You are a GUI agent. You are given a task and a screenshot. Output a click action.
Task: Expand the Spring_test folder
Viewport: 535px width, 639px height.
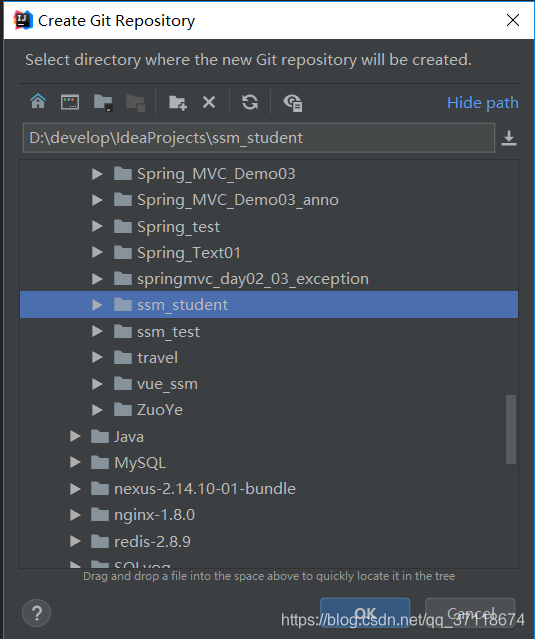point(97,226)
